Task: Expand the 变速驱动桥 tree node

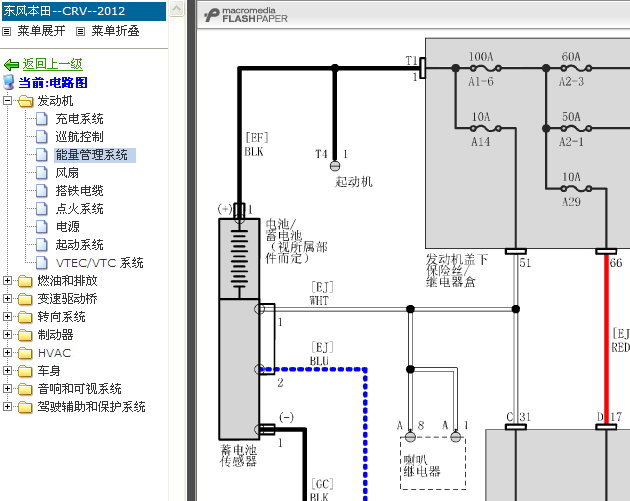Action: tap(7, 299)
